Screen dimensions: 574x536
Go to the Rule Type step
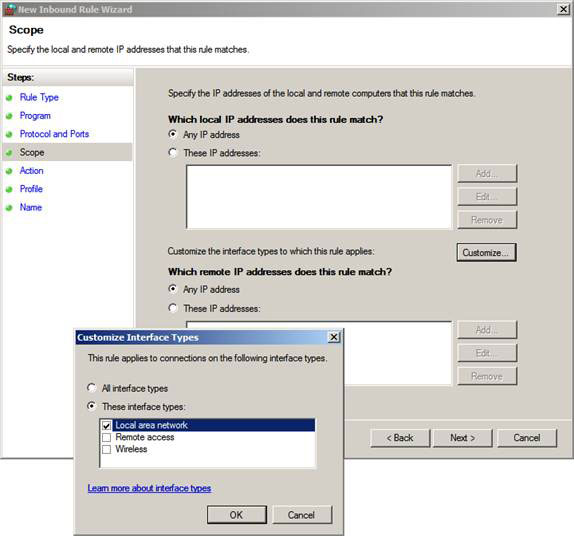[39, 97]
